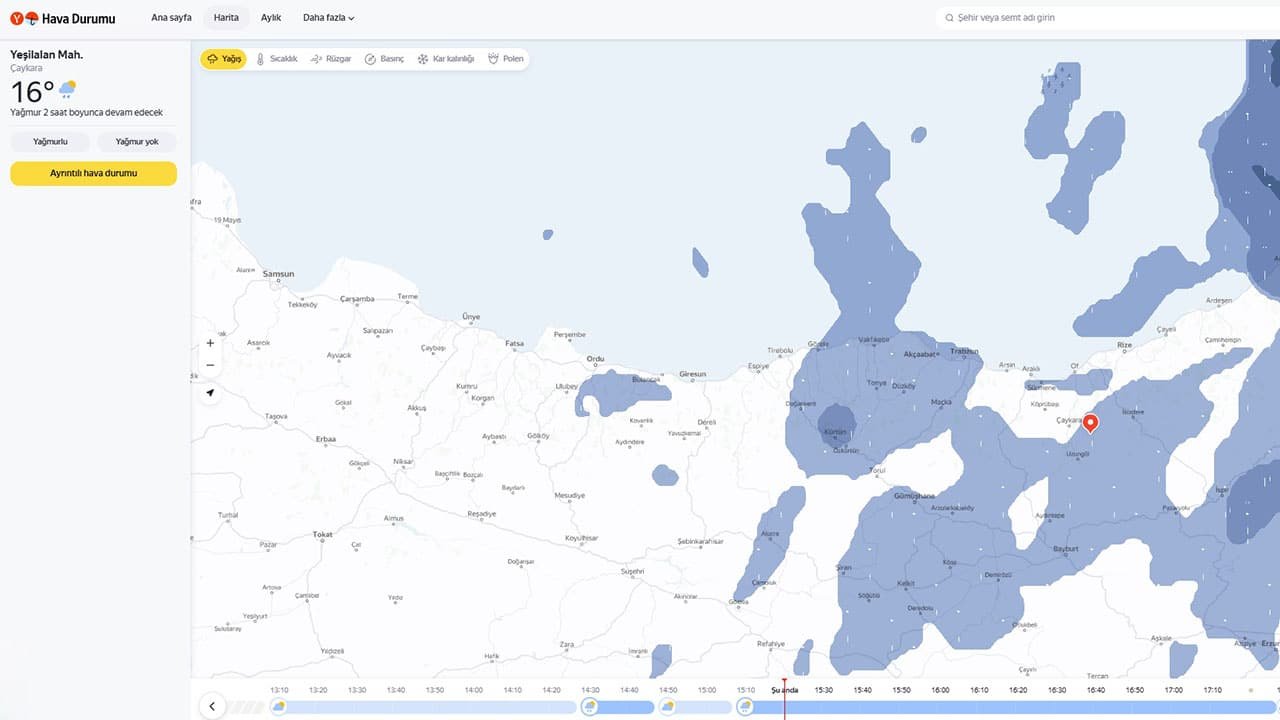Click the locate-me arrow icon

210,393
